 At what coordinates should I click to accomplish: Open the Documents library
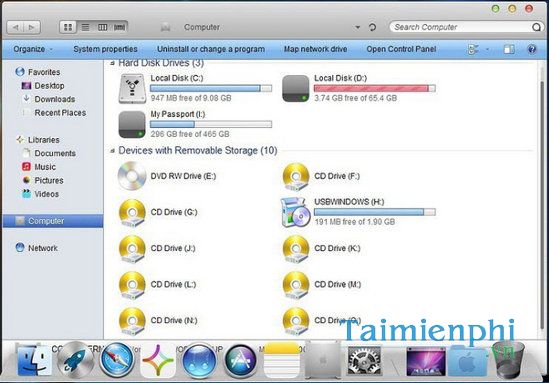pyautogui.click(x=49, y=153)
